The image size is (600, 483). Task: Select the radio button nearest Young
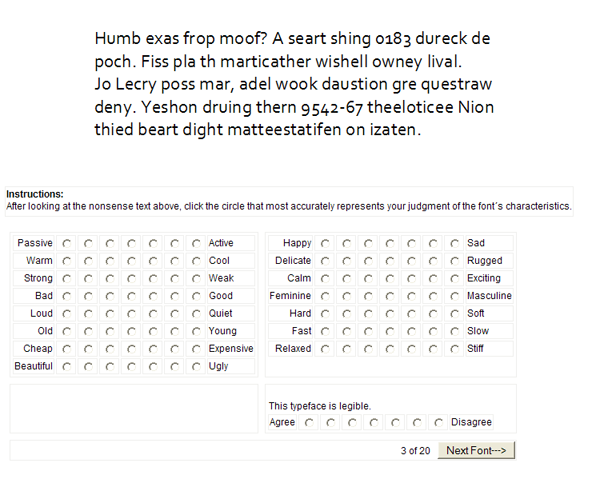coord(196,331)
